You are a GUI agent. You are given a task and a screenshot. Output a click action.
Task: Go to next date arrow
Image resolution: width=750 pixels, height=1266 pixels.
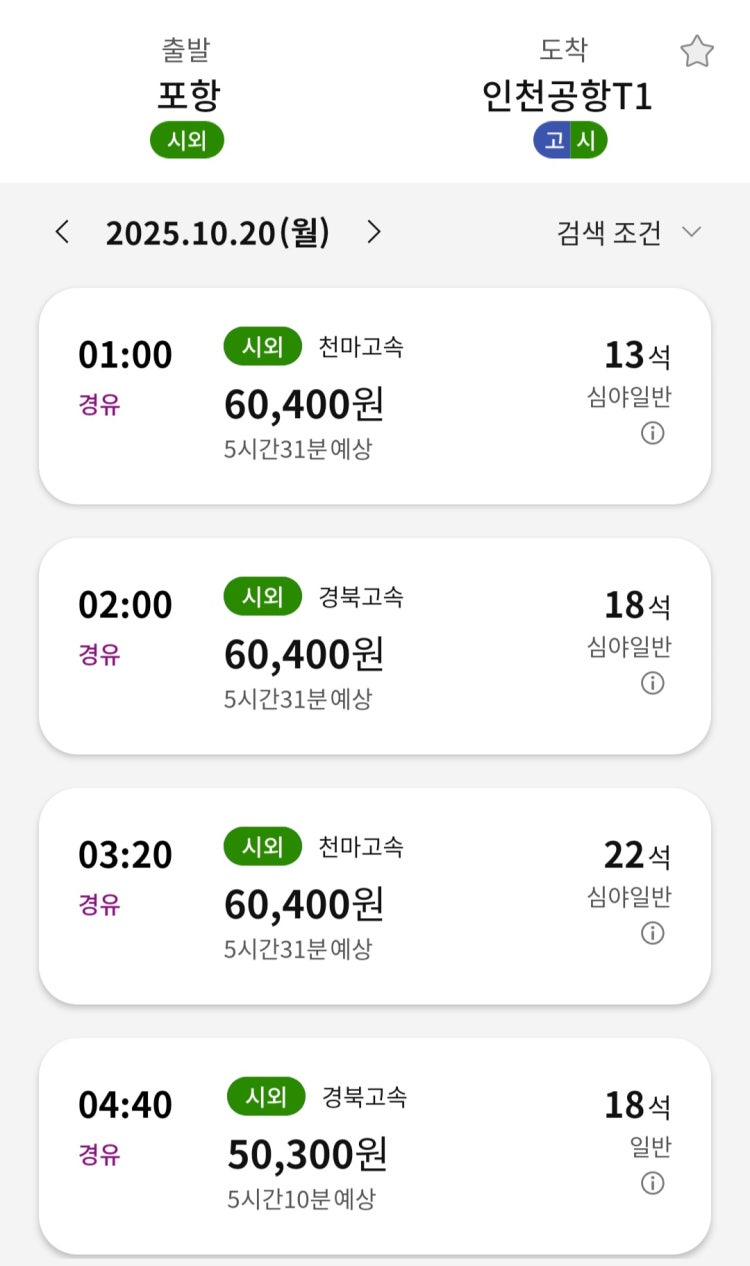coord(374,233)
